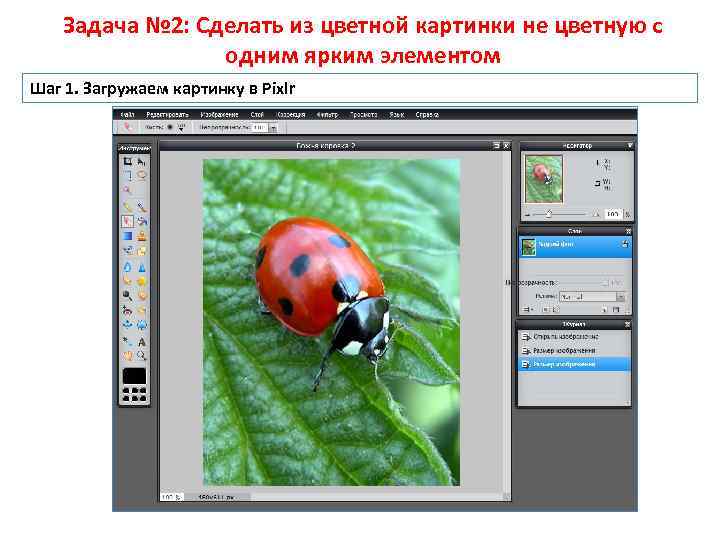Image resolution: width=720 pixels, height=540 pixels.
Task: Open the Изображение menu
Action: click(219, 114)
